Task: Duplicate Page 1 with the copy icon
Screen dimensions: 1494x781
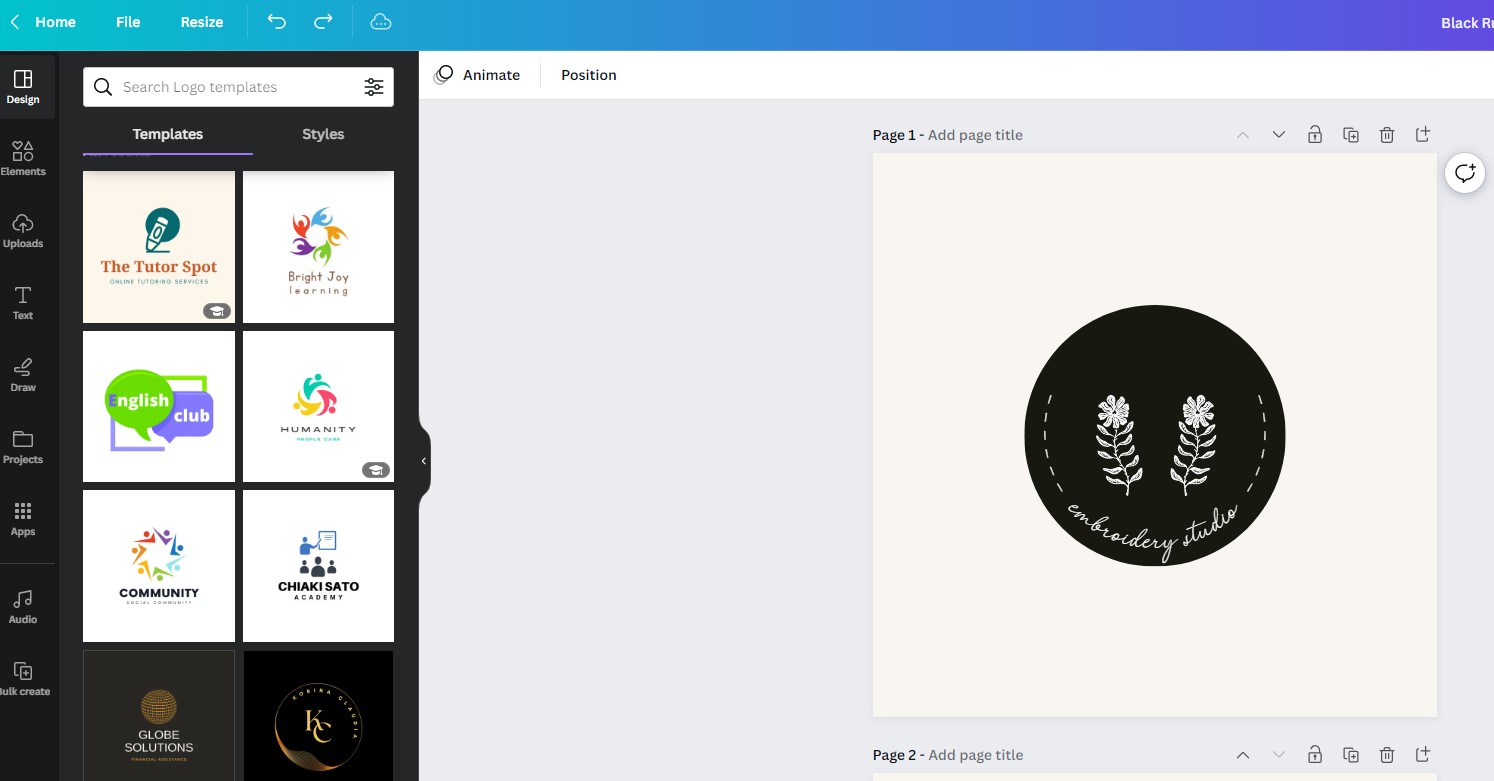Action: [x=1351, y=135]
